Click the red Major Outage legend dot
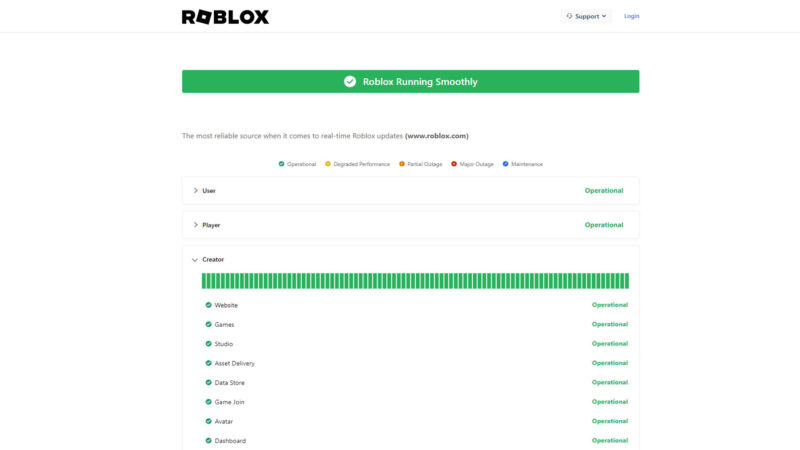This screenshot has width=800, height=450. (x=454, y=164)
